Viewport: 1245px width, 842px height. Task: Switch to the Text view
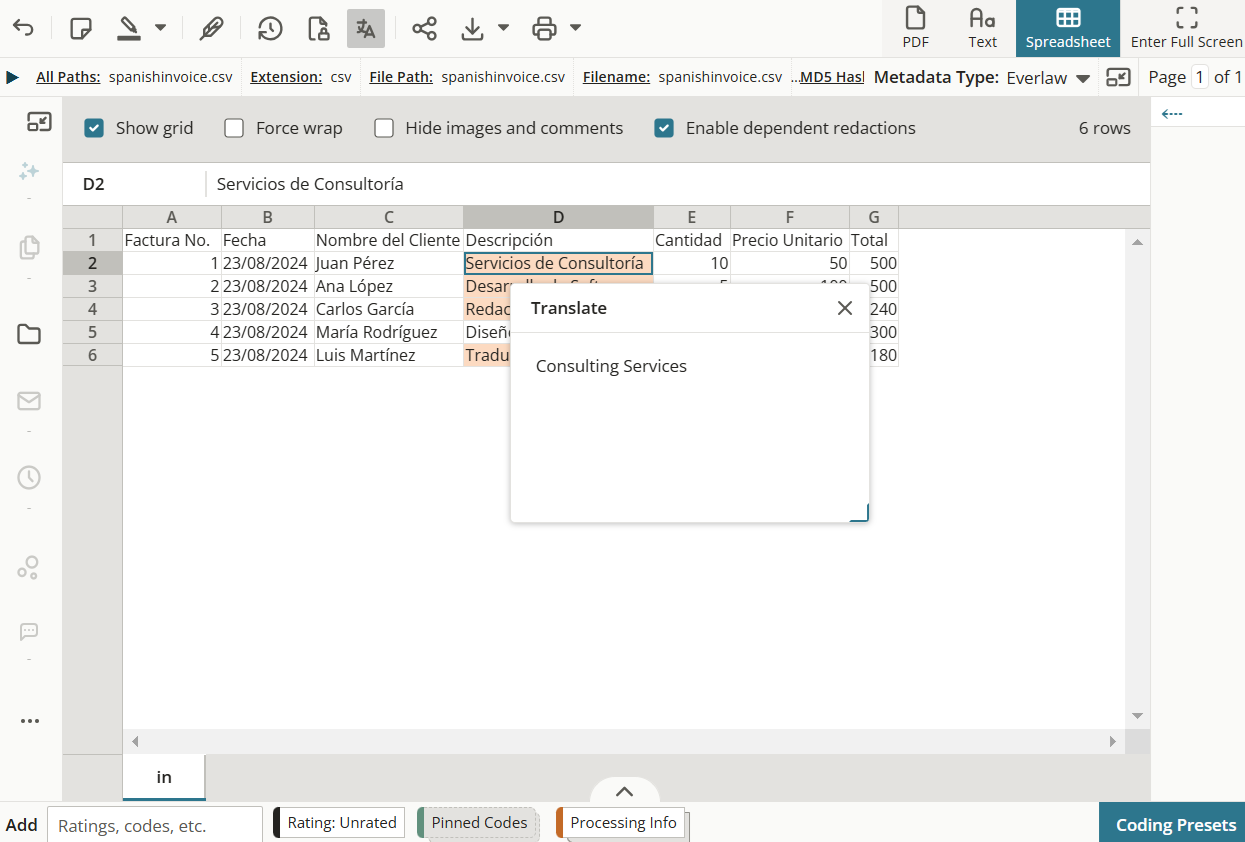click(982, 28)
